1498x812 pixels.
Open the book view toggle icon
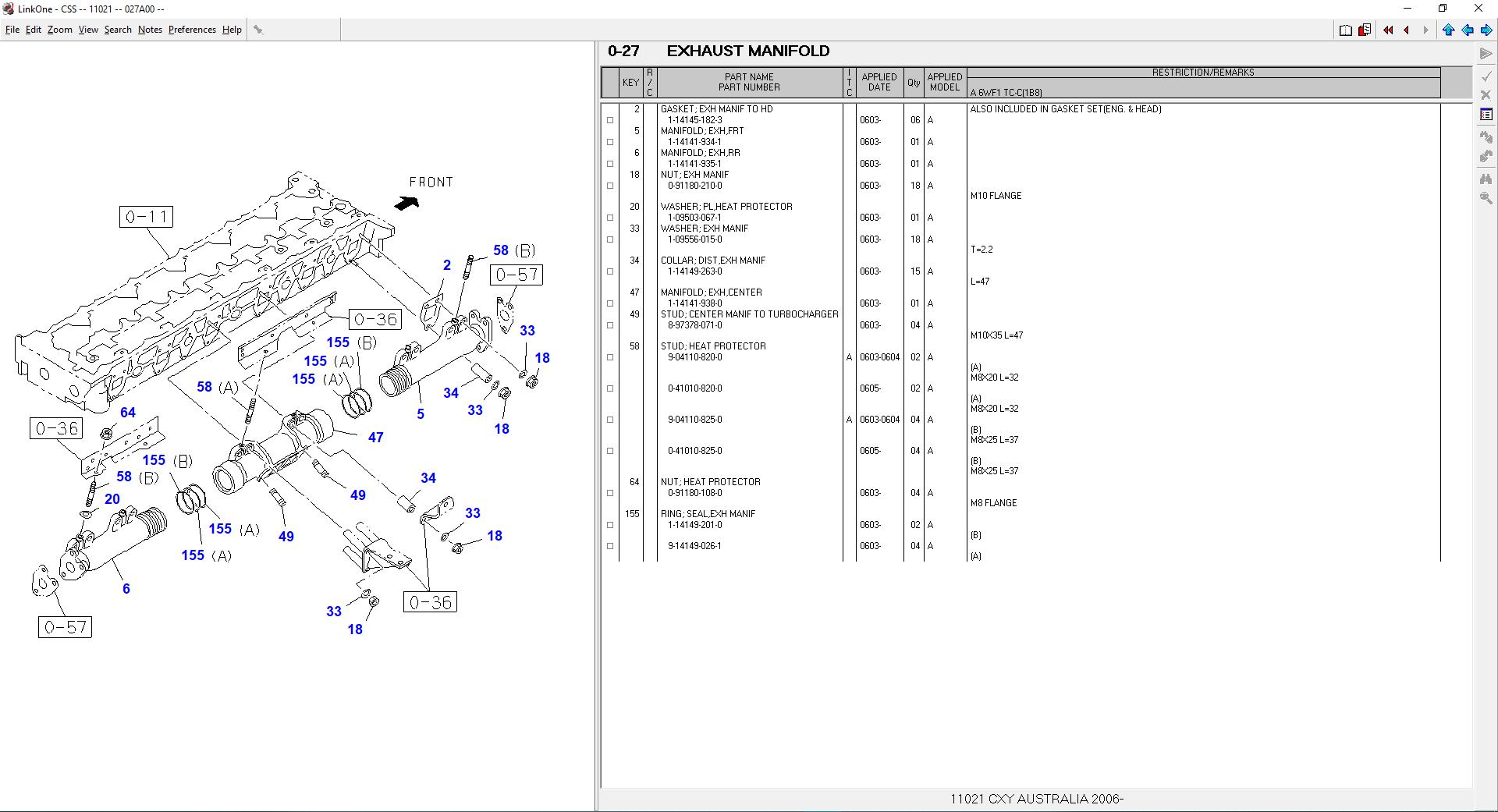pos(1345,30)
